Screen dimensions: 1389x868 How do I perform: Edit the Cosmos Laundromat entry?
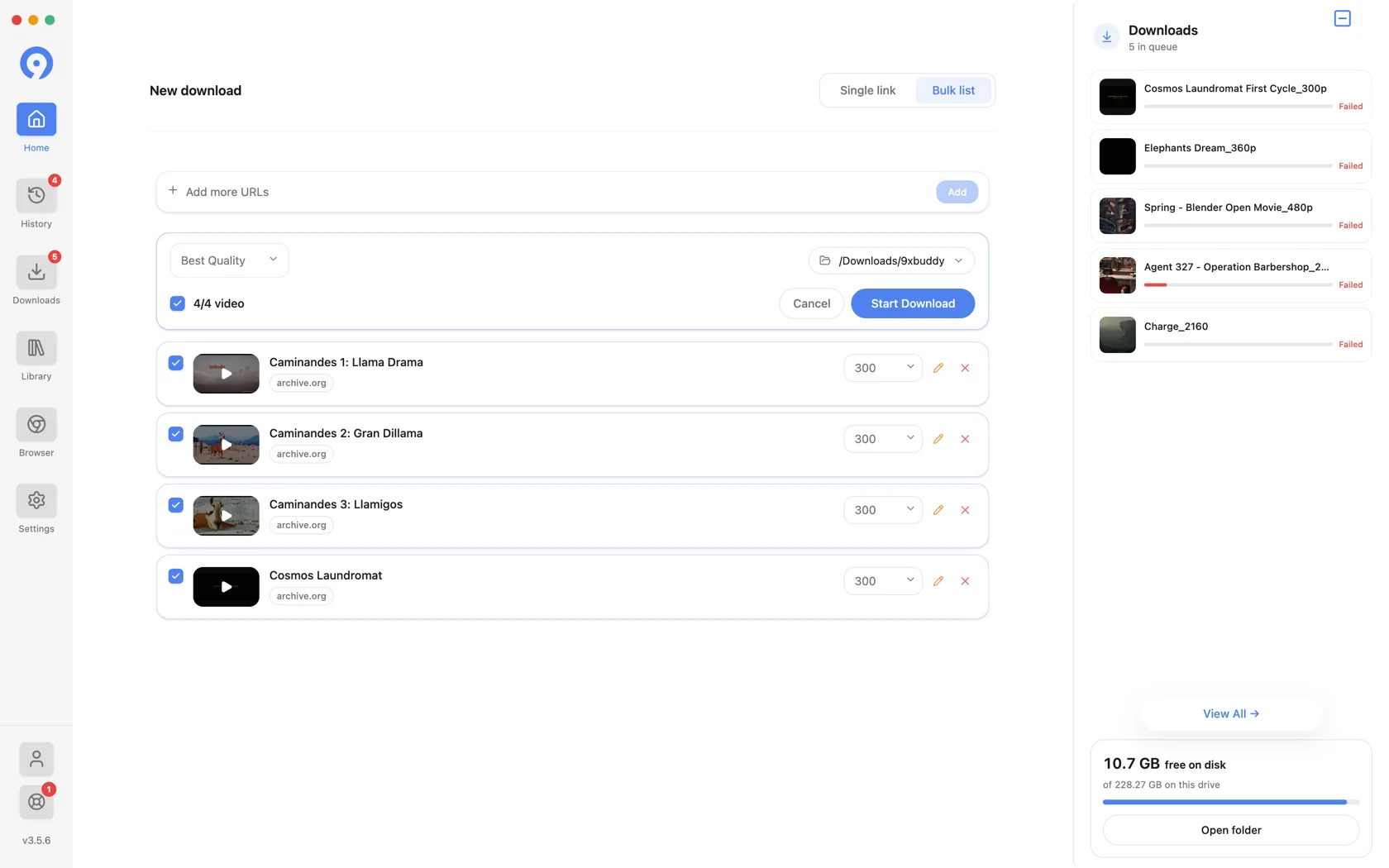[938, 581]
